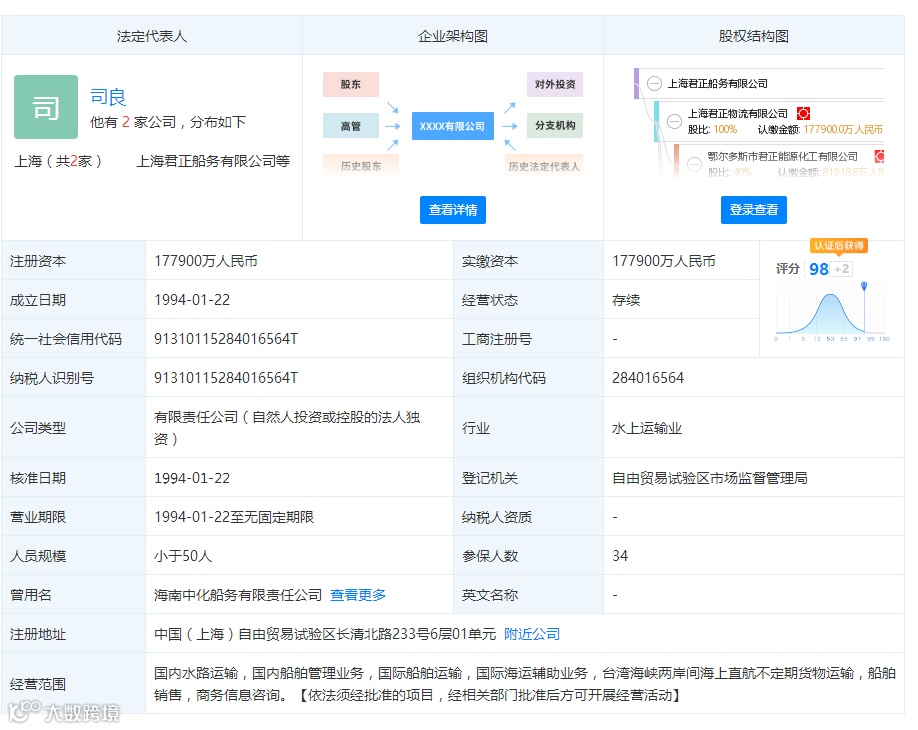Click the 上海（共2家）region text
Screen dimensions: 918x730
57,161
